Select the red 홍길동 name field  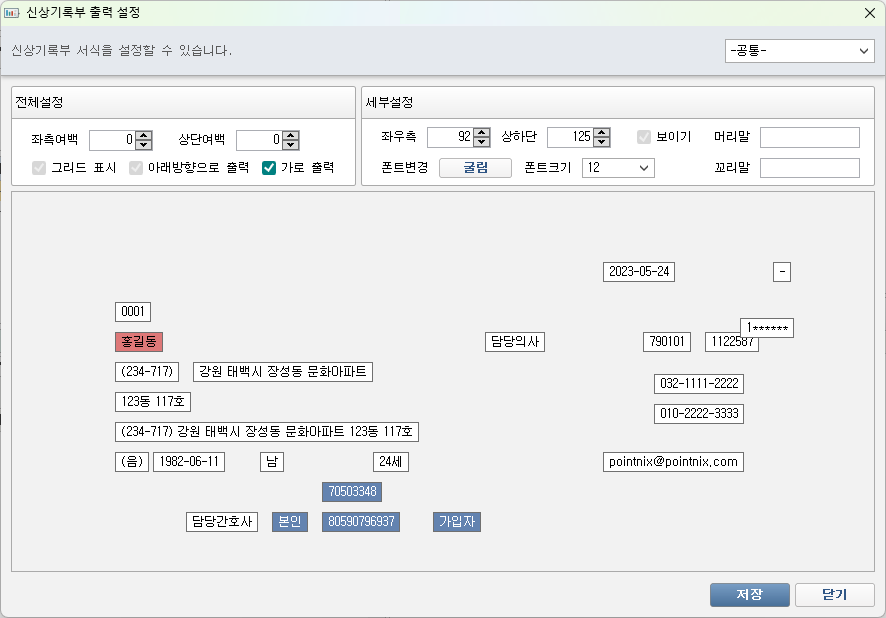[x=138, y=342]
